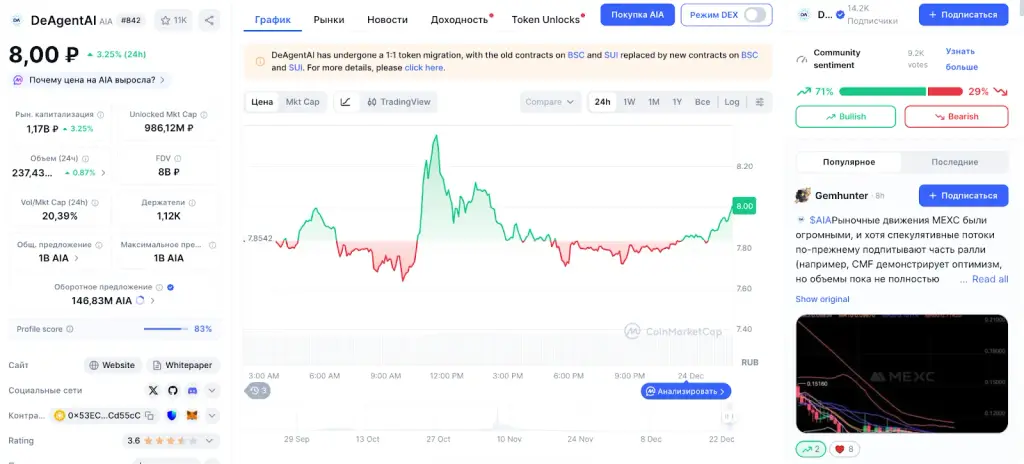
Task: Show info tooltip for Profile score
Action: click(70, 329)
